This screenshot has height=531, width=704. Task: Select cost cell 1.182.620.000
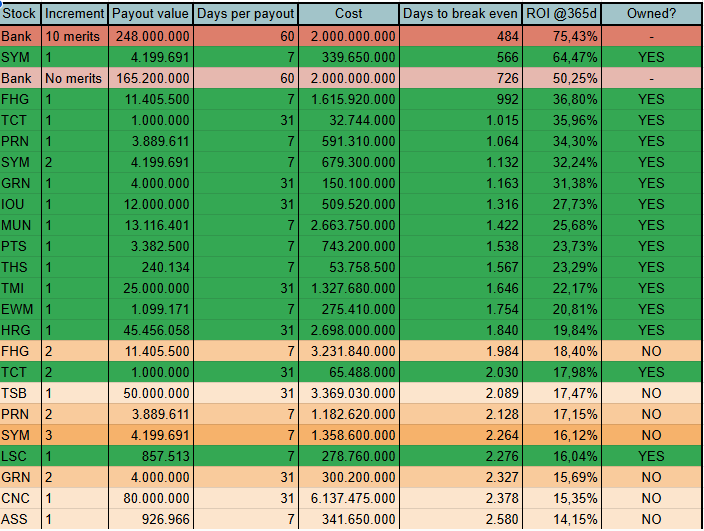coord(348,414)
